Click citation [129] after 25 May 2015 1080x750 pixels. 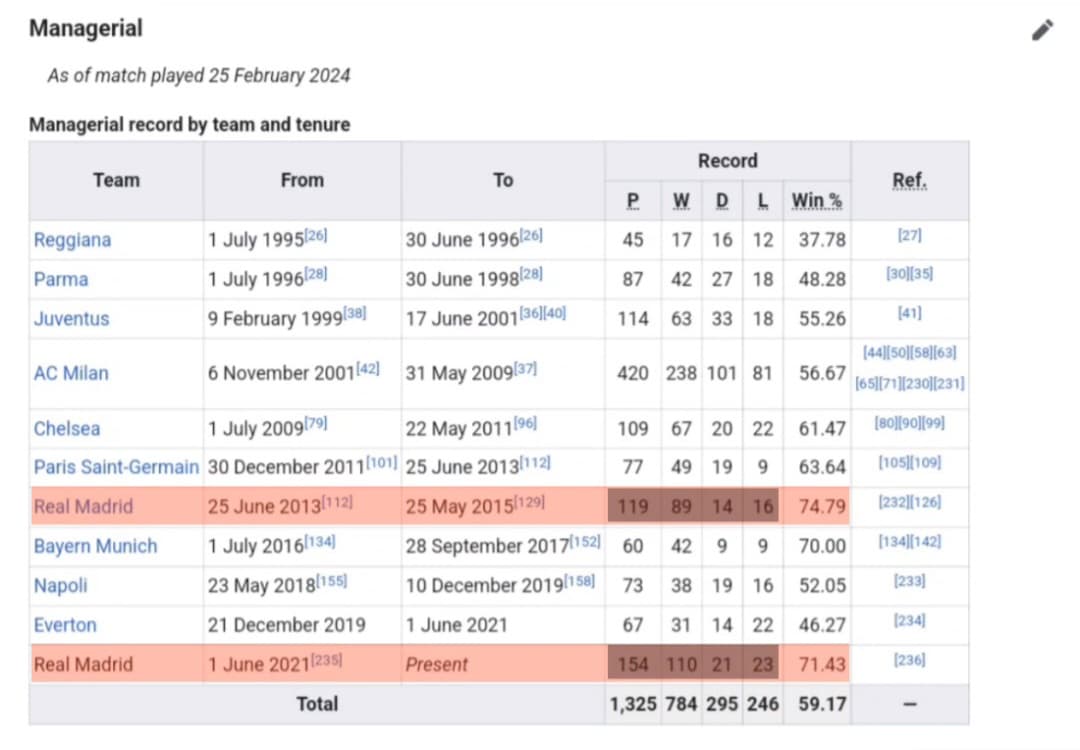pyautogui.click(x=530, y=502)
